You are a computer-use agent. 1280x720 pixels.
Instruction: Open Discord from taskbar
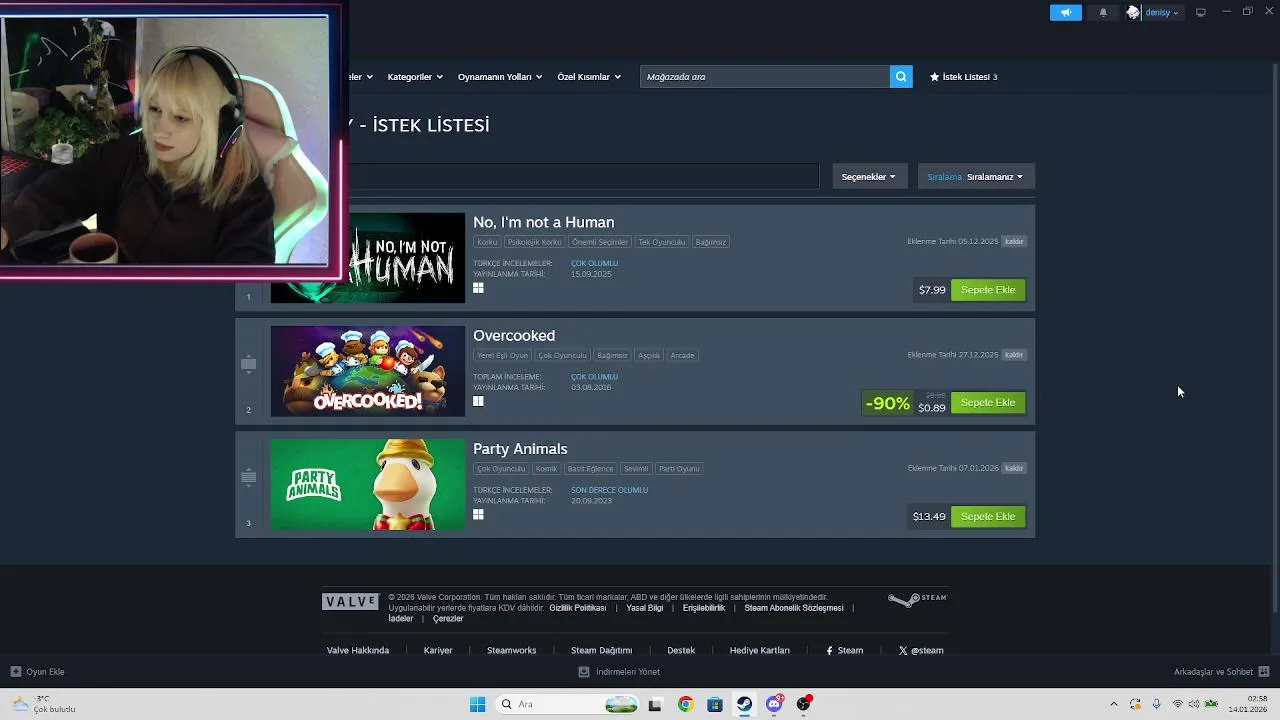(774, 704)
